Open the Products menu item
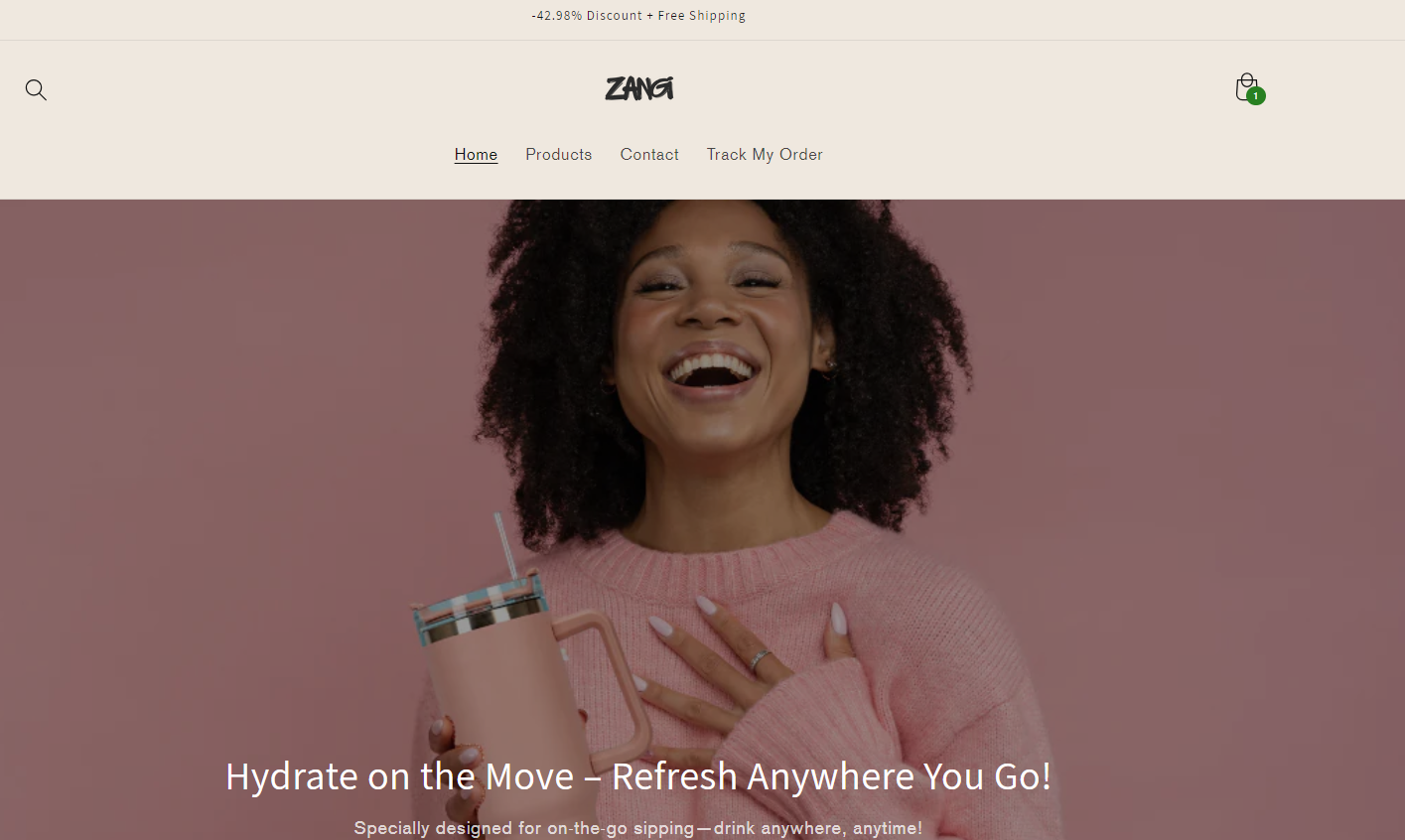Viewport: 1405px width, 840px height. (558, 154)
